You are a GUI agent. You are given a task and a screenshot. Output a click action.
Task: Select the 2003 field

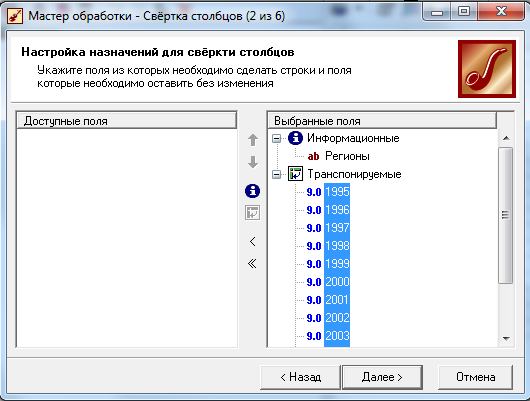pos(337,336)
